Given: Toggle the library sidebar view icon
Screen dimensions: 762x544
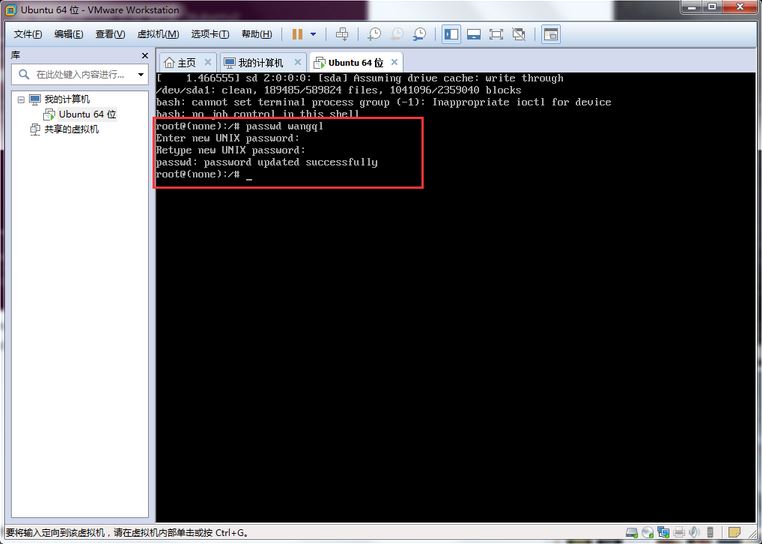Looking at the screenshot, I should pyautogui.click(x=451, y=34).
